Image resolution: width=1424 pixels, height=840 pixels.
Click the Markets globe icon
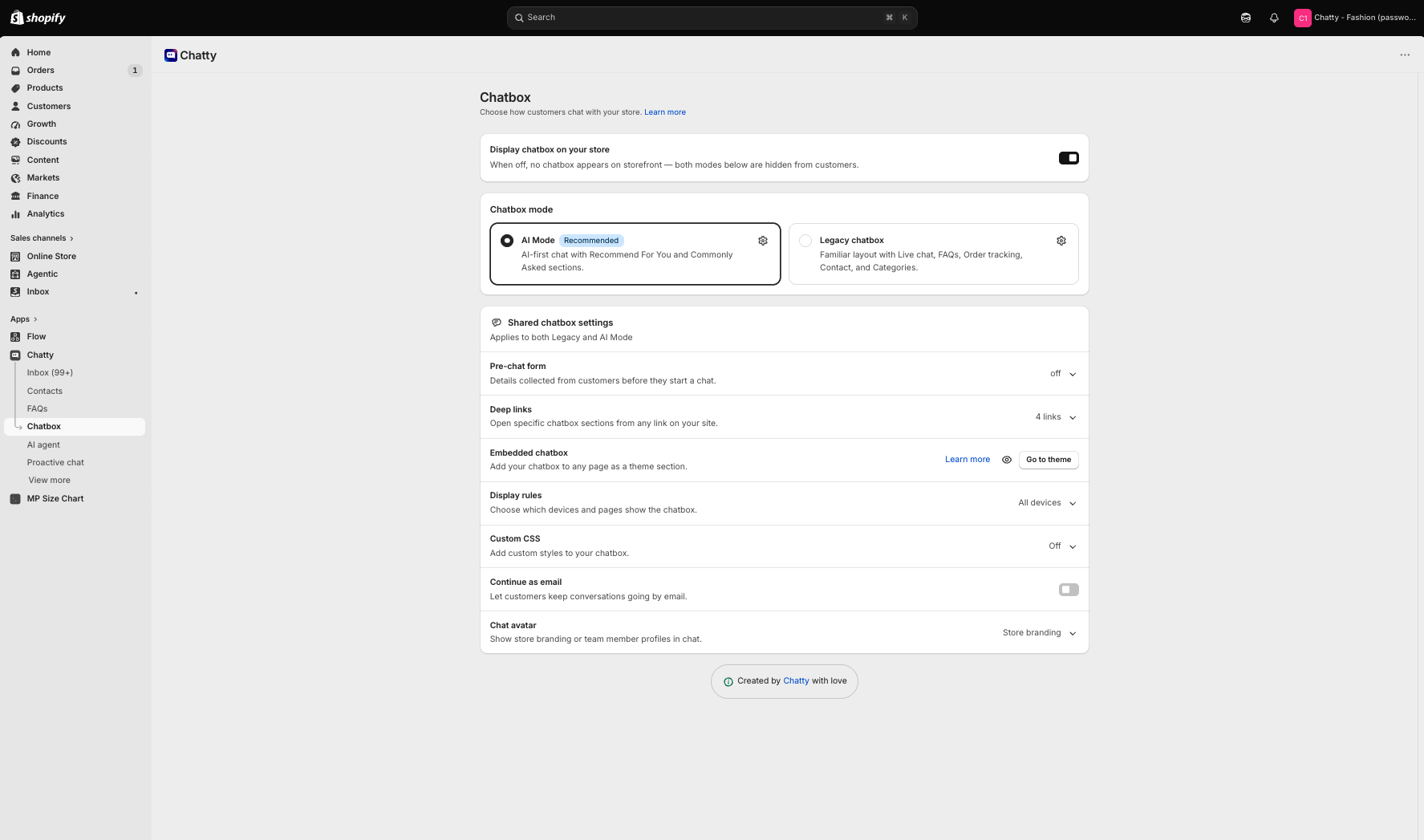(15, 178)
